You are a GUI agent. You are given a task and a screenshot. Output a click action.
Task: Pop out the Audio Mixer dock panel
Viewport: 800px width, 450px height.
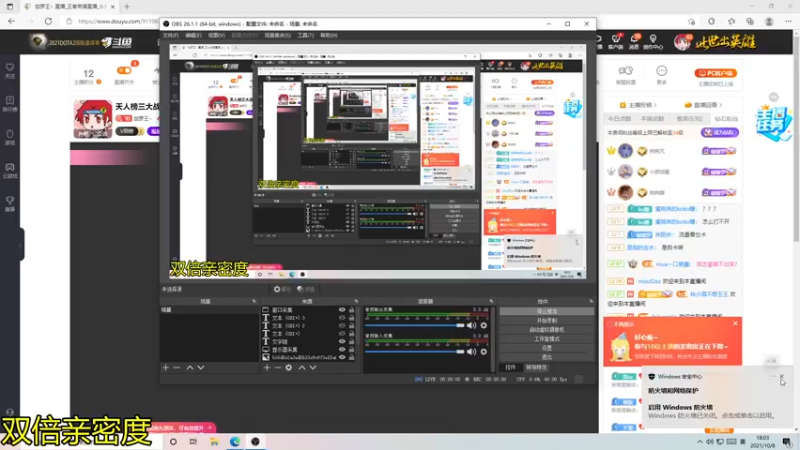491,302
